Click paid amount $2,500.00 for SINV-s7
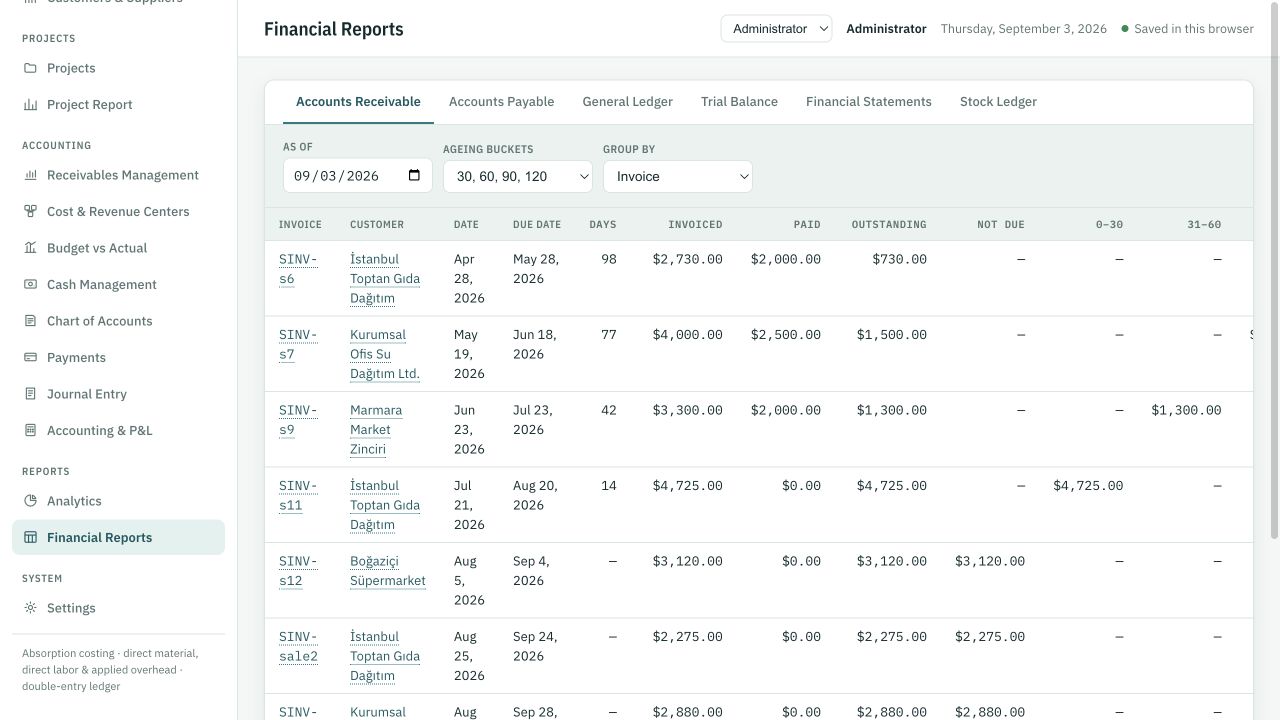This screenshot has width=1280, height=720. click(x=786, y=335)
